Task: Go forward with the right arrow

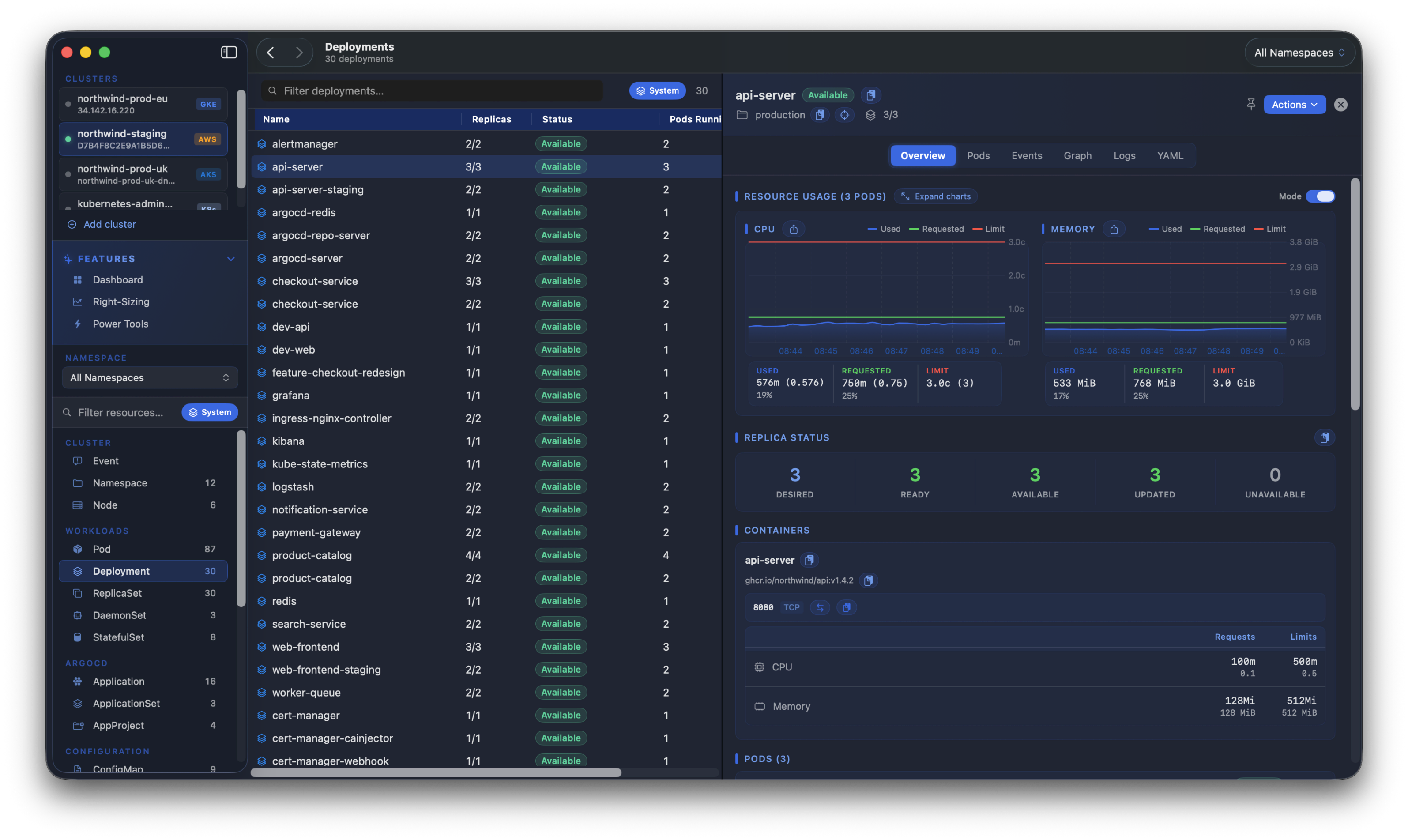Action: 299,53
